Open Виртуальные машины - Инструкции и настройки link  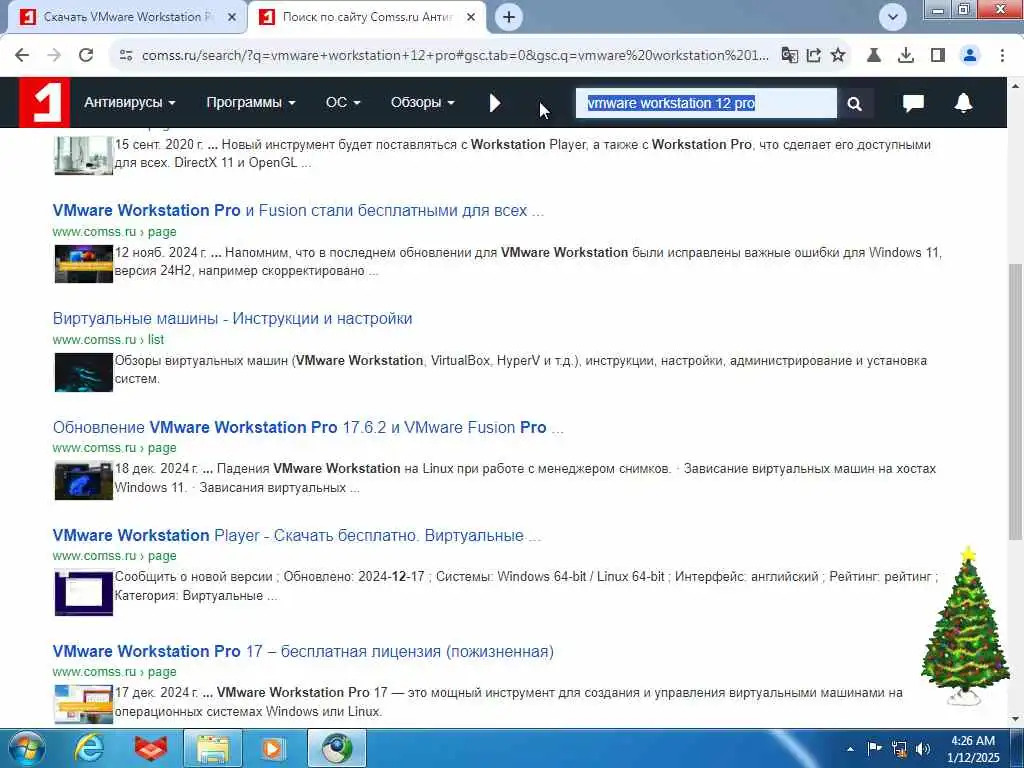click(x=232, y=319)
